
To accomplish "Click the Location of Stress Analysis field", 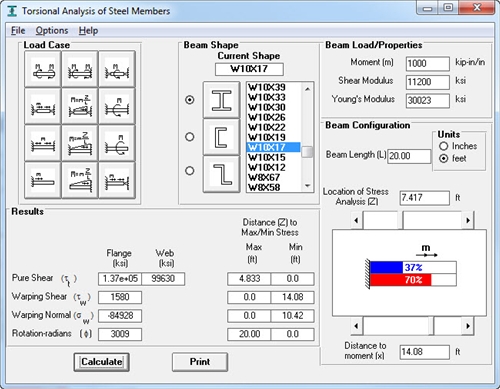I will (x=425, y=198).
